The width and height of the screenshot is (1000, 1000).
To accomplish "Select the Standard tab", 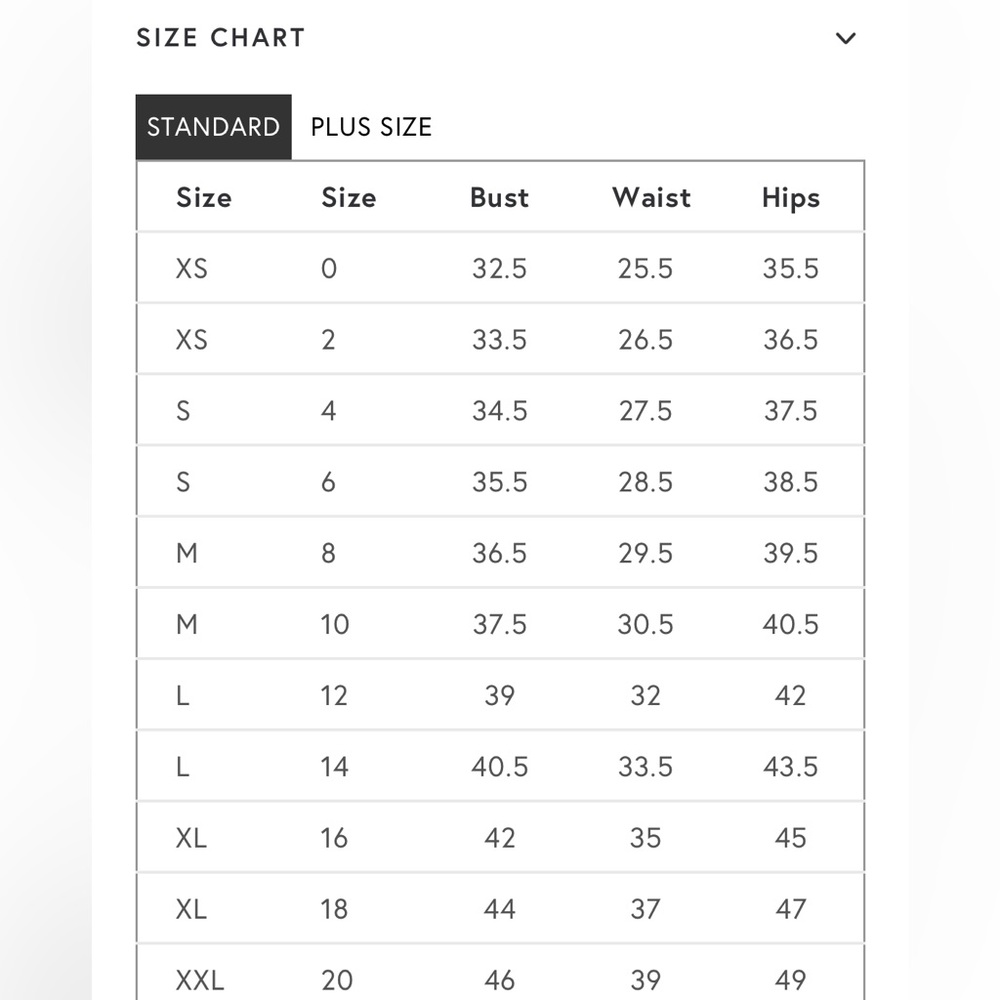I will tap(214, 127).
